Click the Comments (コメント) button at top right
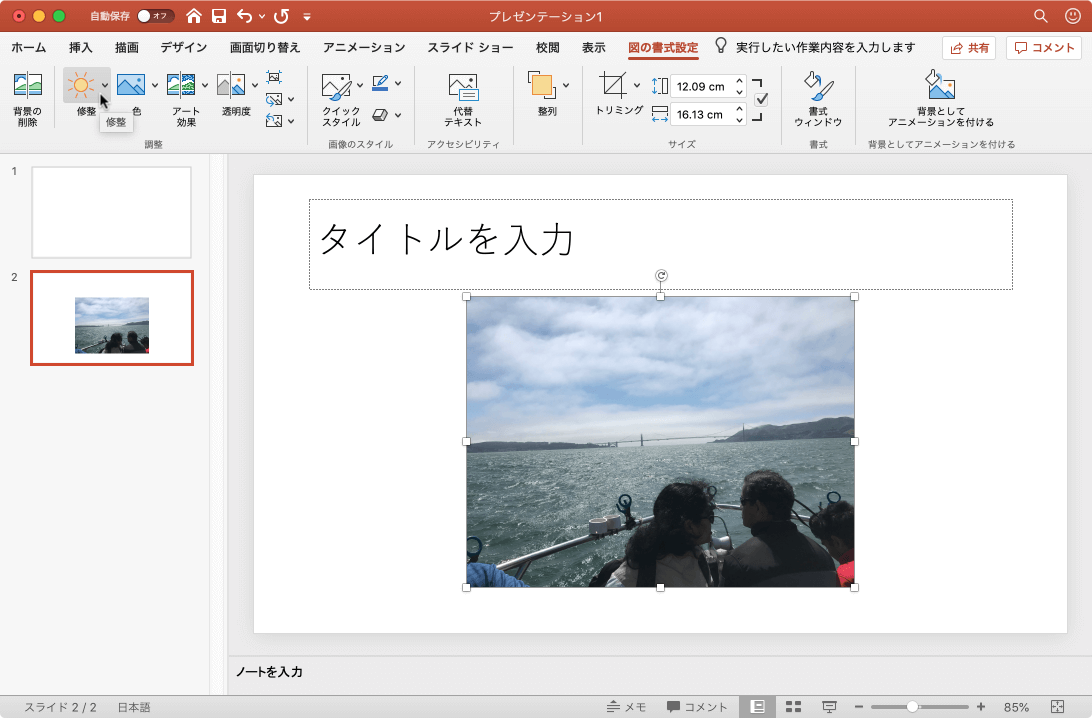1092x718 pixels. pos(1044,48)
